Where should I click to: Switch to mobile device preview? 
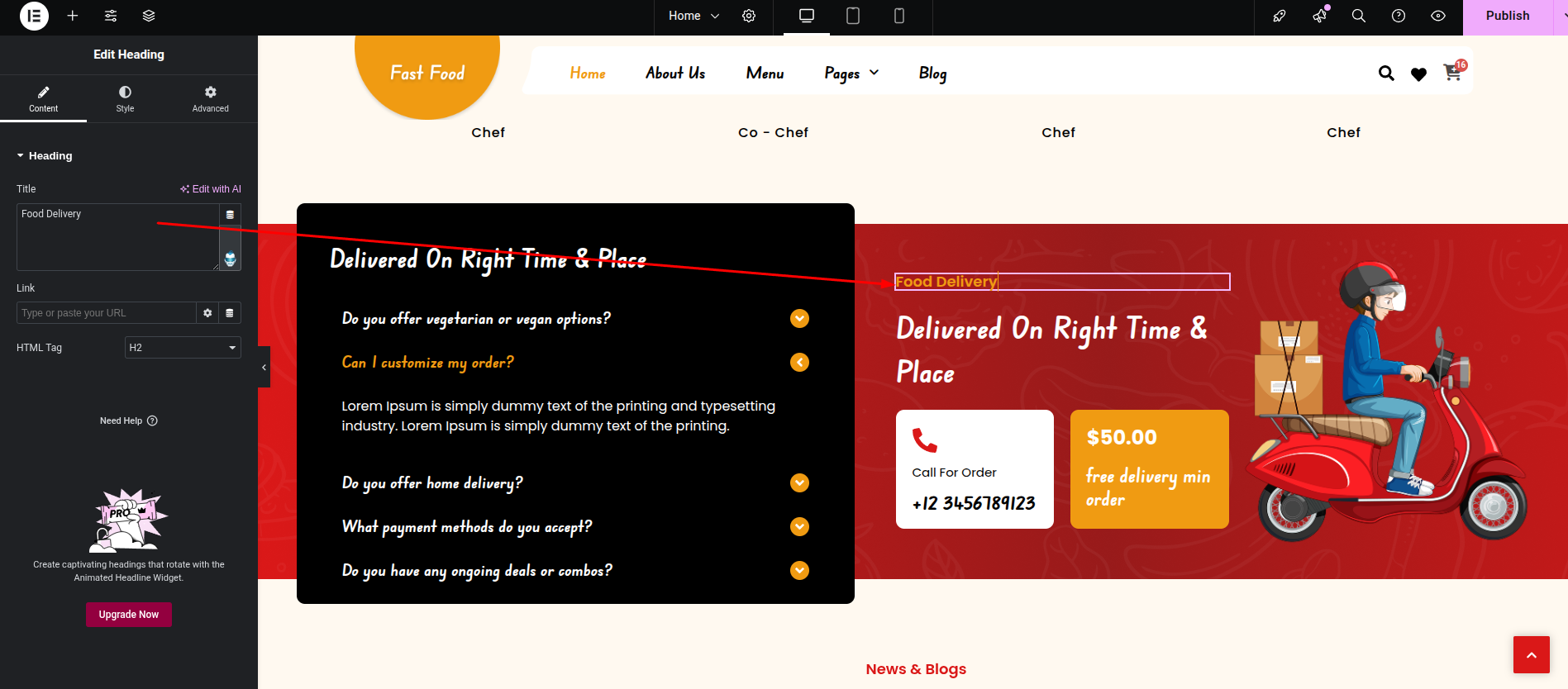tap(899, 16)
